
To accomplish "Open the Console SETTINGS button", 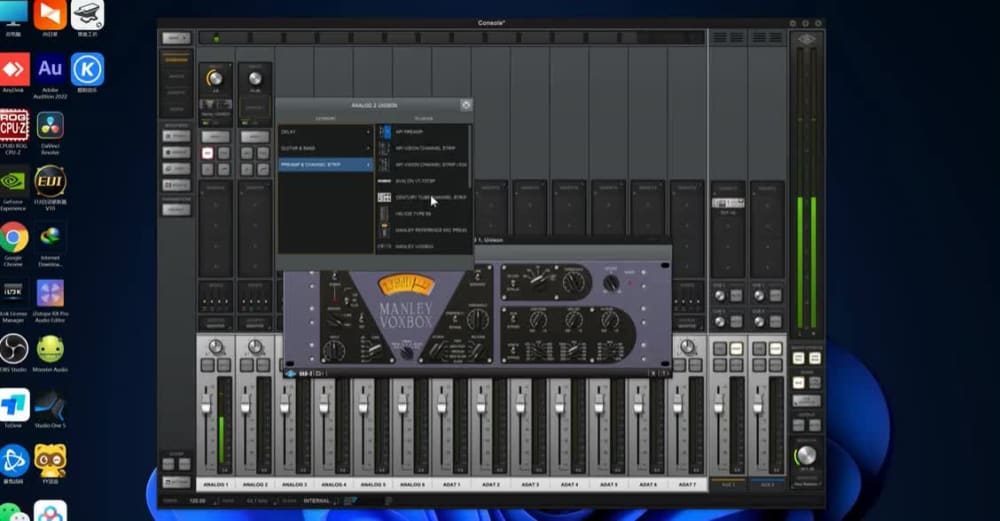I will (176, 483).
